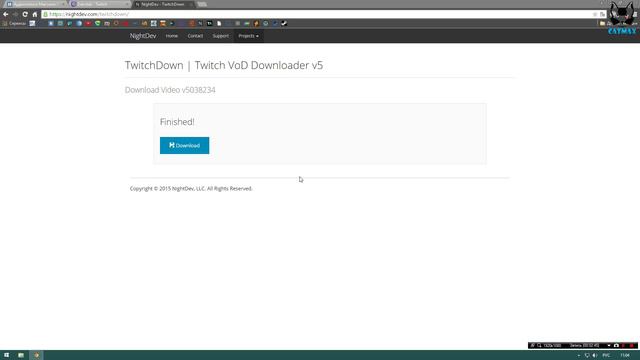Click the NightDev brand logo text
The height and width of the screenshot is (360, 640).
(143, 36)
